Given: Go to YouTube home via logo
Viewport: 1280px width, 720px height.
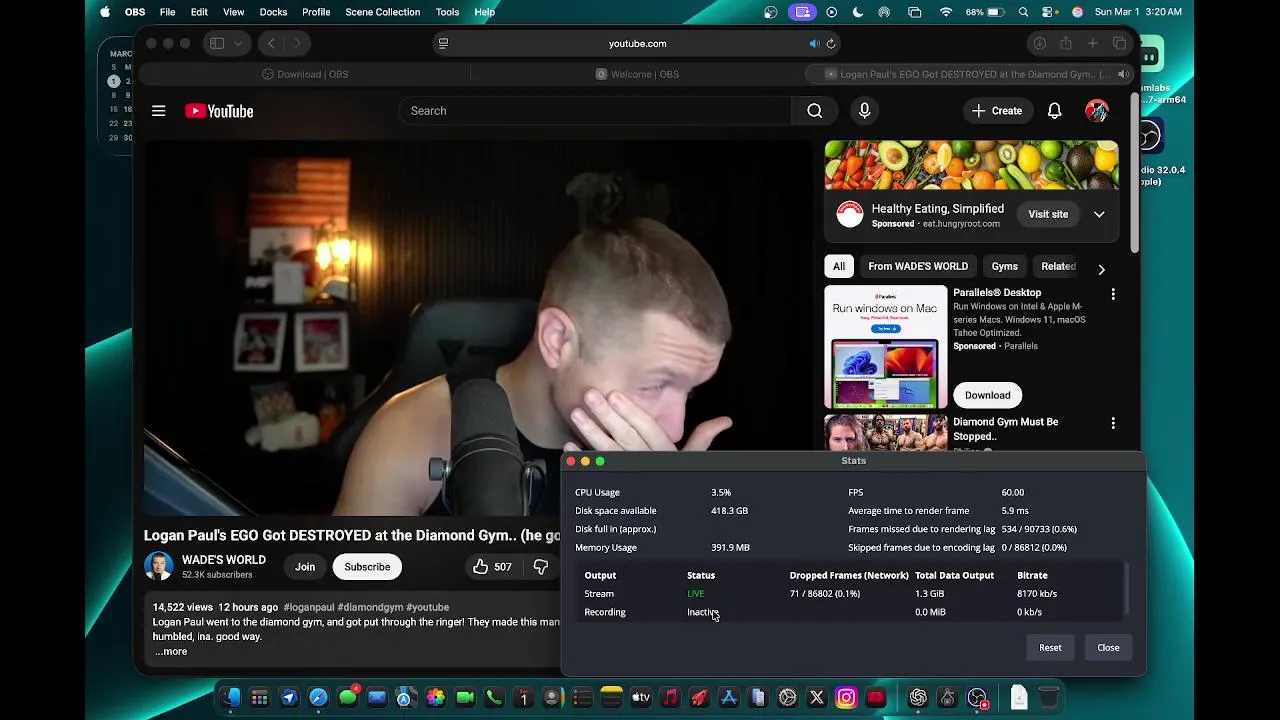Looking at the screenshot, I should pyautogui.click(x=219, y=111).
